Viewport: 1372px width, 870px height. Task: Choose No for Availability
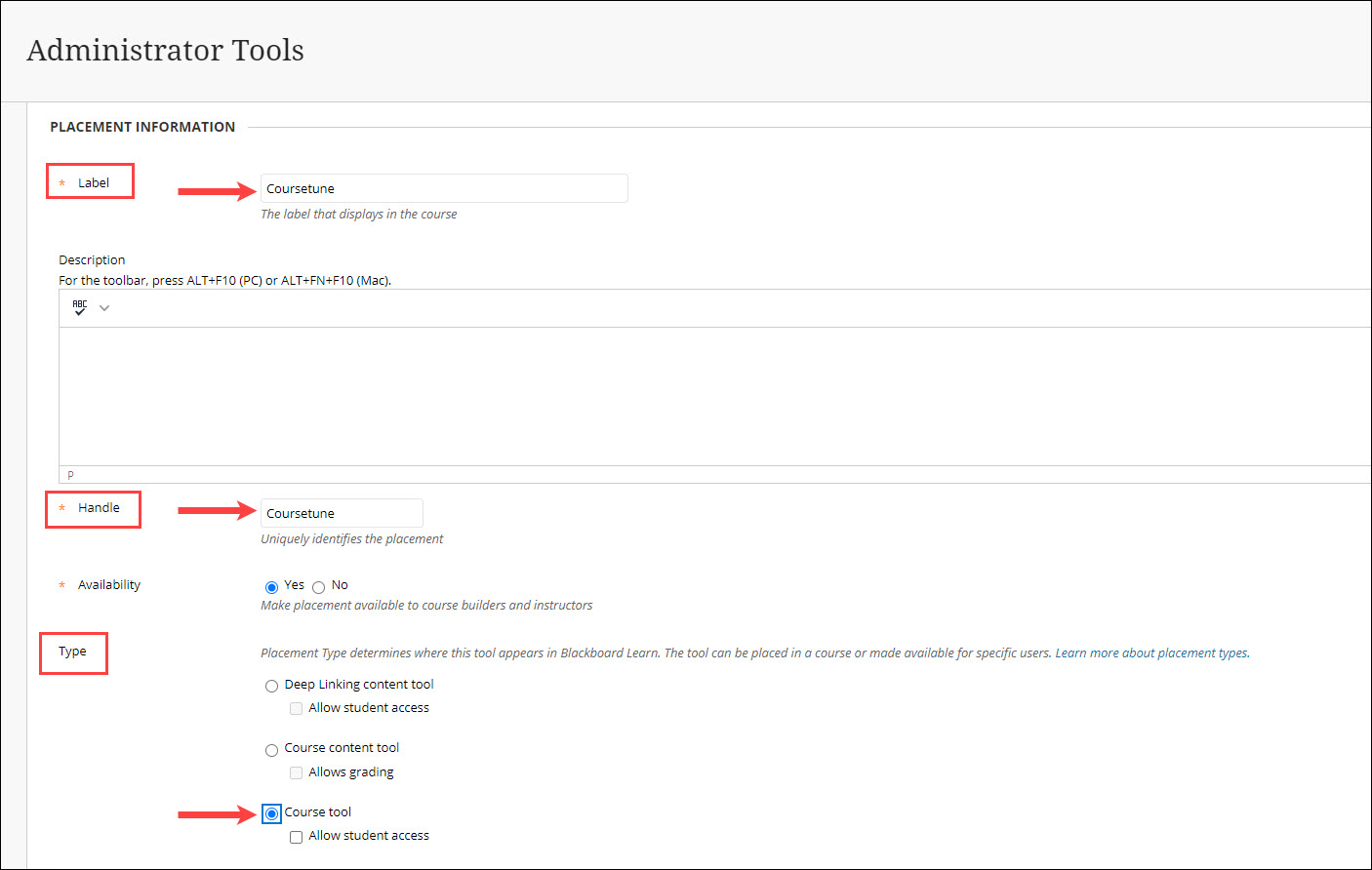click(318, 587)
